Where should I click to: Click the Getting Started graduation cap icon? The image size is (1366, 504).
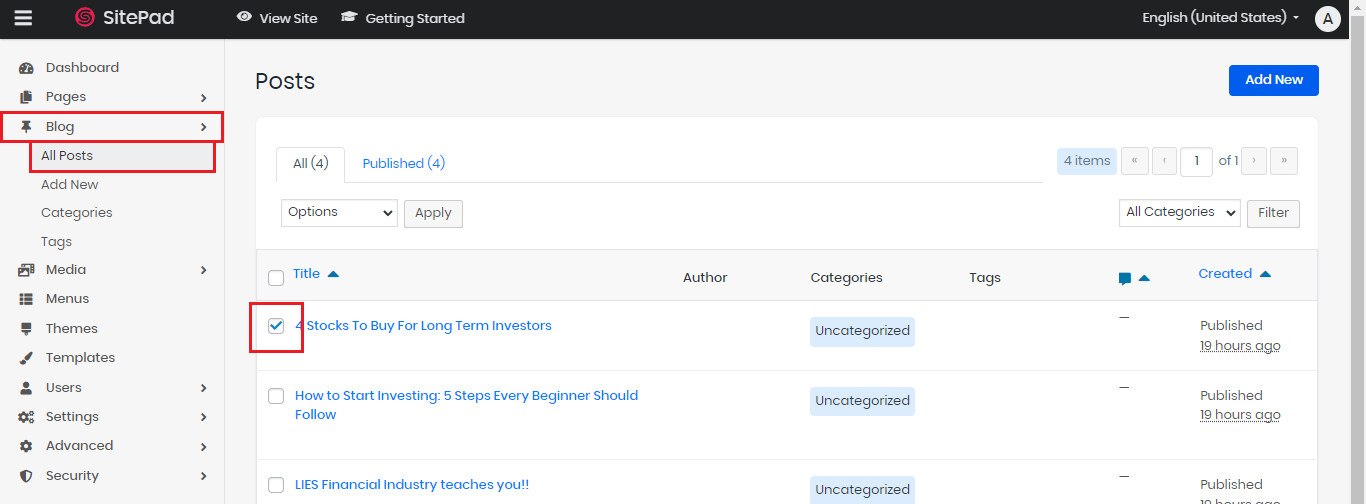click(x=349, y=18)
